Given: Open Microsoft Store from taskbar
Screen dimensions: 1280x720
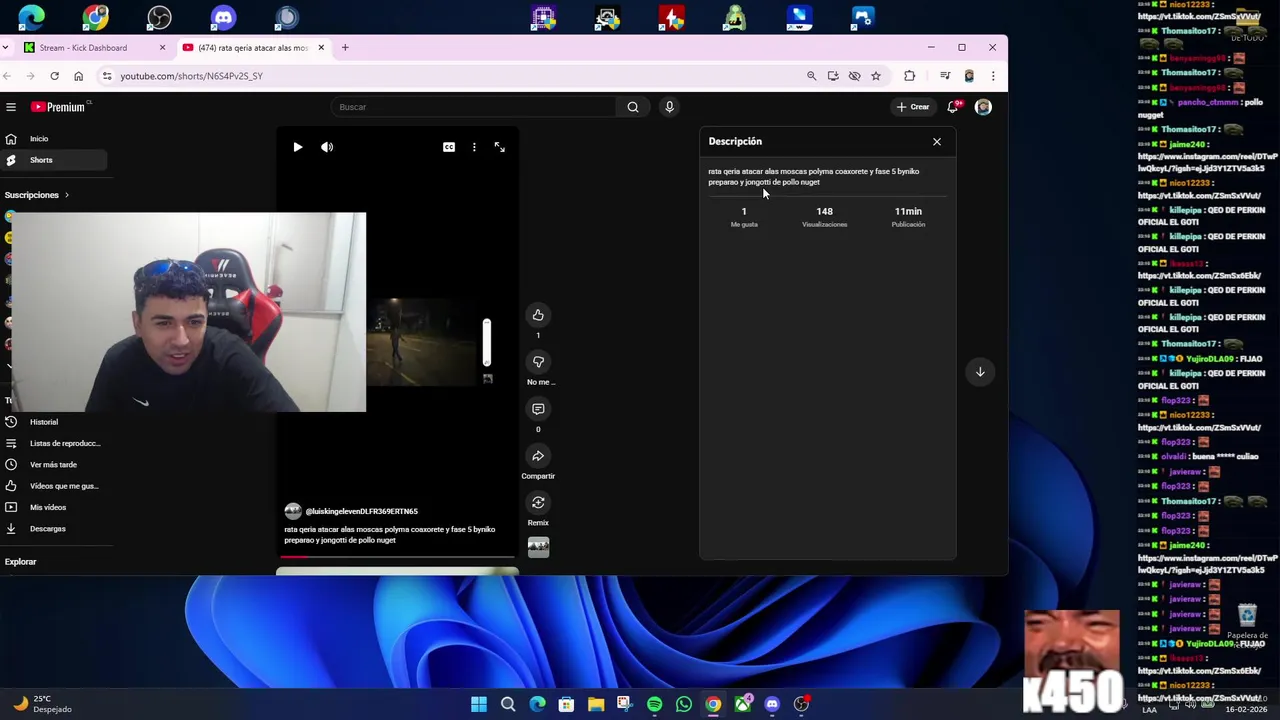Looking at the screenshot, I should (566, 704).
